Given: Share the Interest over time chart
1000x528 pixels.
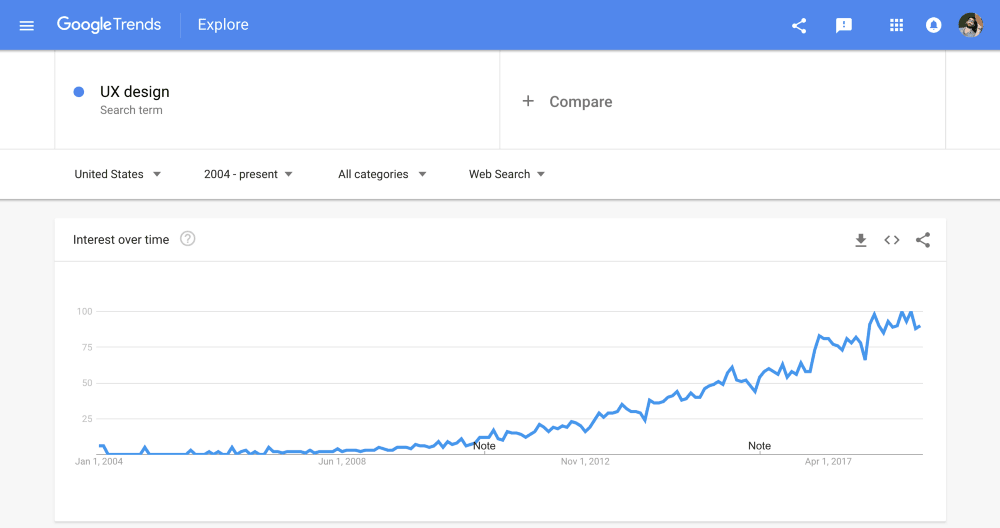Looking at the screenshot, I should [x=923, y=240].
